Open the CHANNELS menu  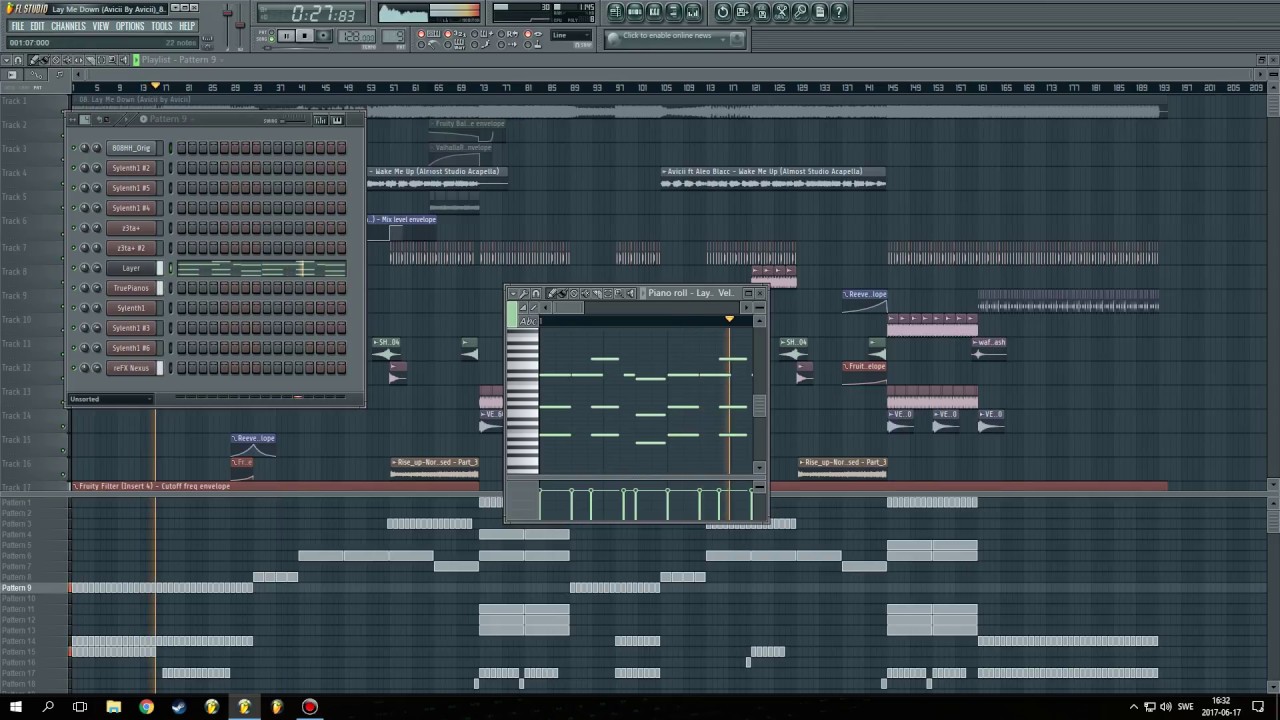click(x=69, y=26)
